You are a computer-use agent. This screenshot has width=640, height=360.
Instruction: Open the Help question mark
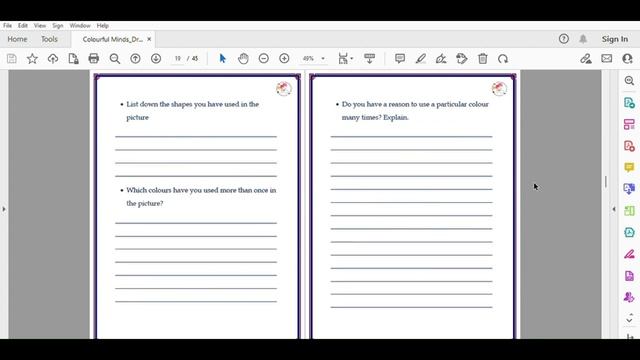pos(564,39)
